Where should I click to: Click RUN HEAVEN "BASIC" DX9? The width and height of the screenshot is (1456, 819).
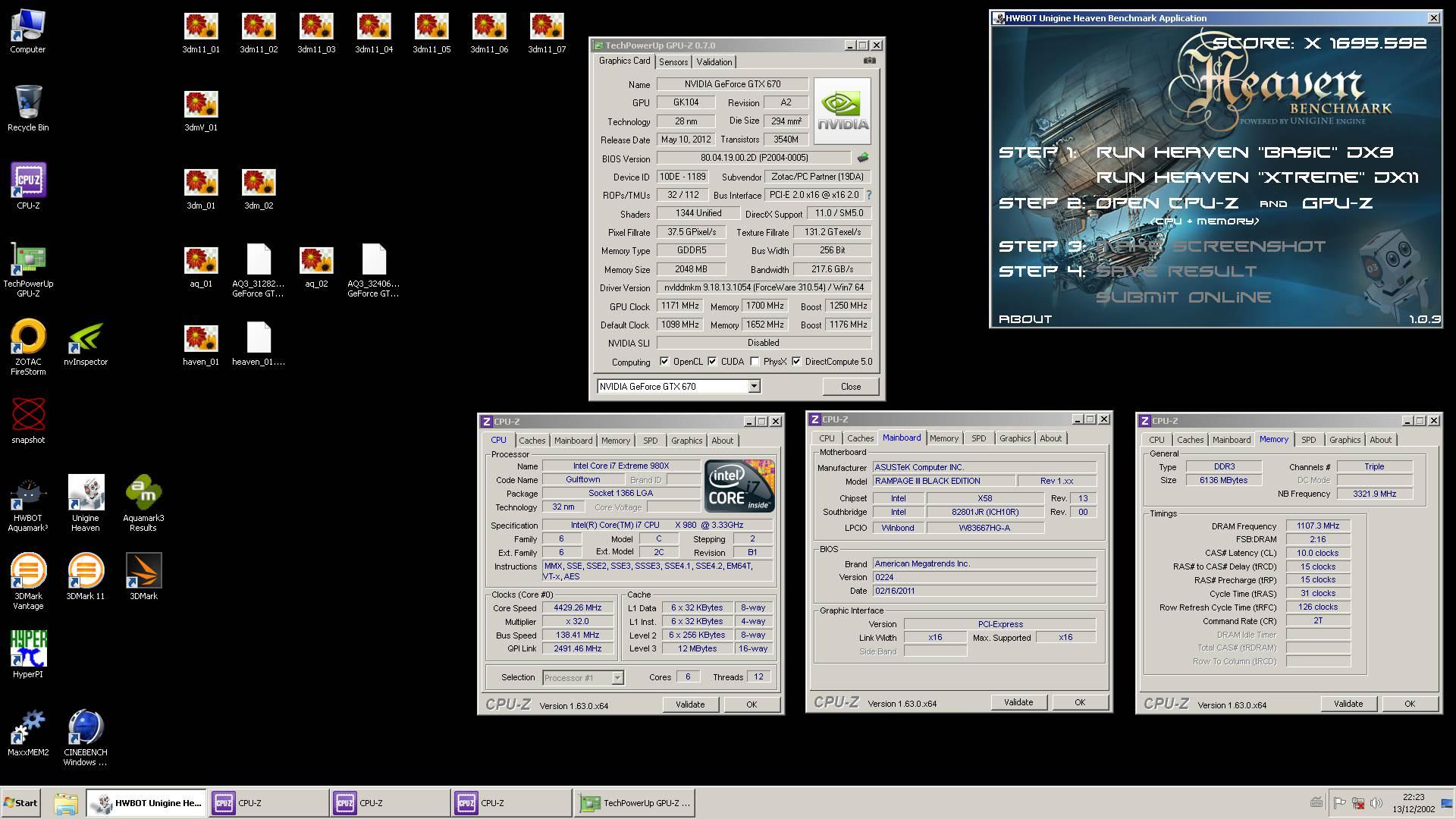(1244, 152)
